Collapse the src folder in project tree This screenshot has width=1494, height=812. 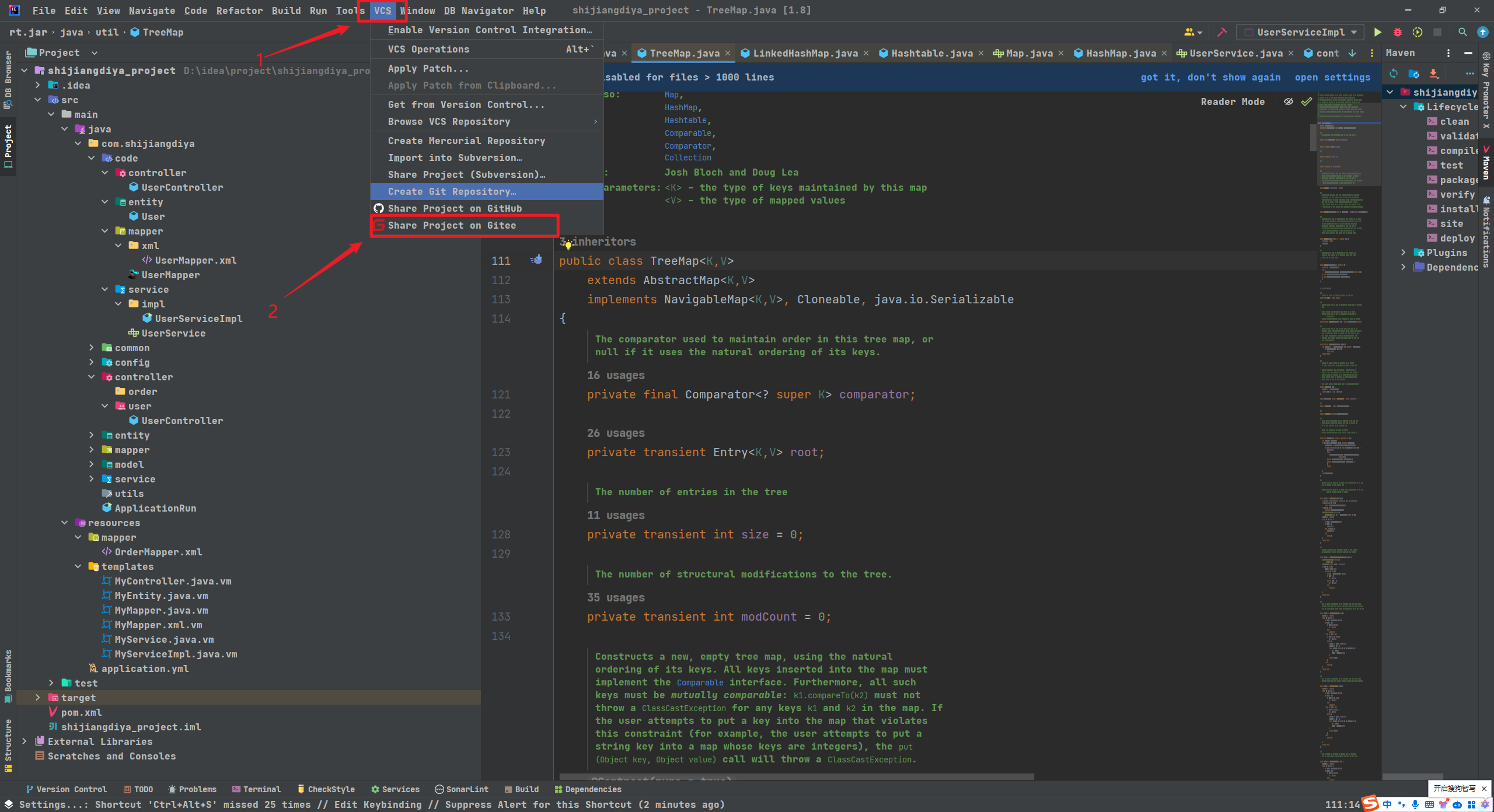coord(38,100)
